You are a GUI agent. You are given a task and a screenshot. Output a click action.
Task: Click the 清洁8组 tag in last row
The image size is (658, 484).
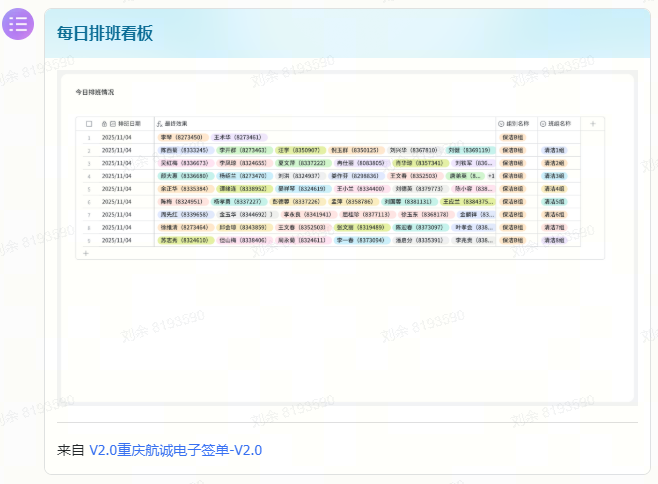tap(554, 241)
